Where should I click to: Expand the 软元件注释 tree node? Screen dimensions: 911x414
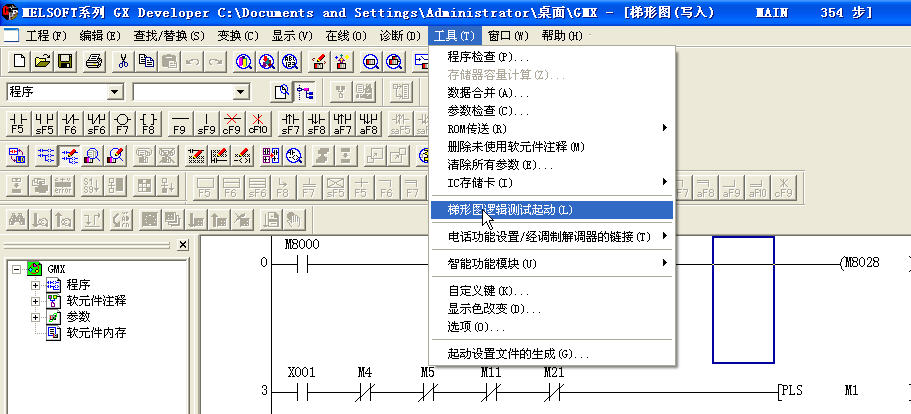pyautogui.click(x=36, y=301)
